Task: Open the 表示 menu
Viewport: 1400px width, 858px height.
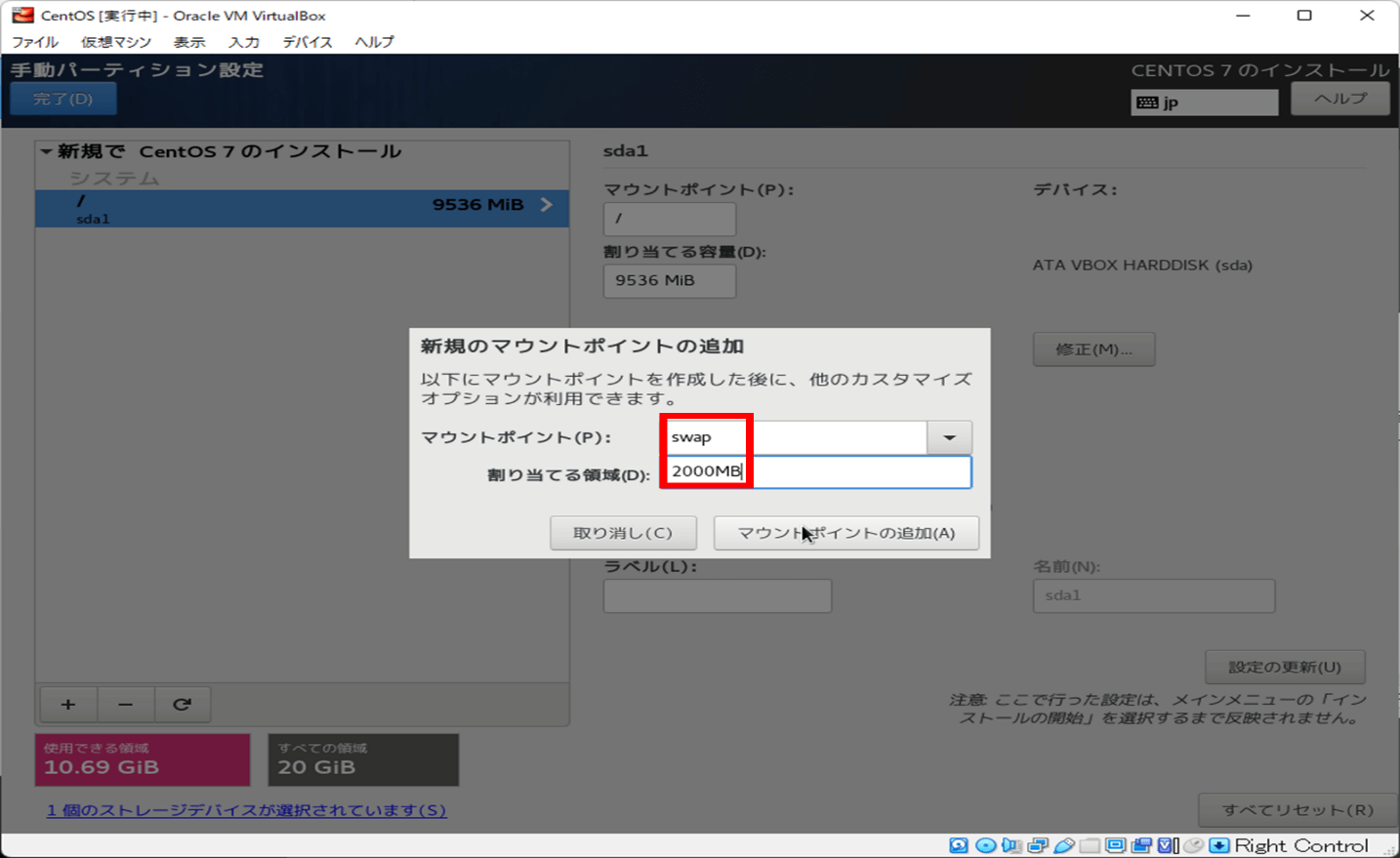Action: coord(189,42)
